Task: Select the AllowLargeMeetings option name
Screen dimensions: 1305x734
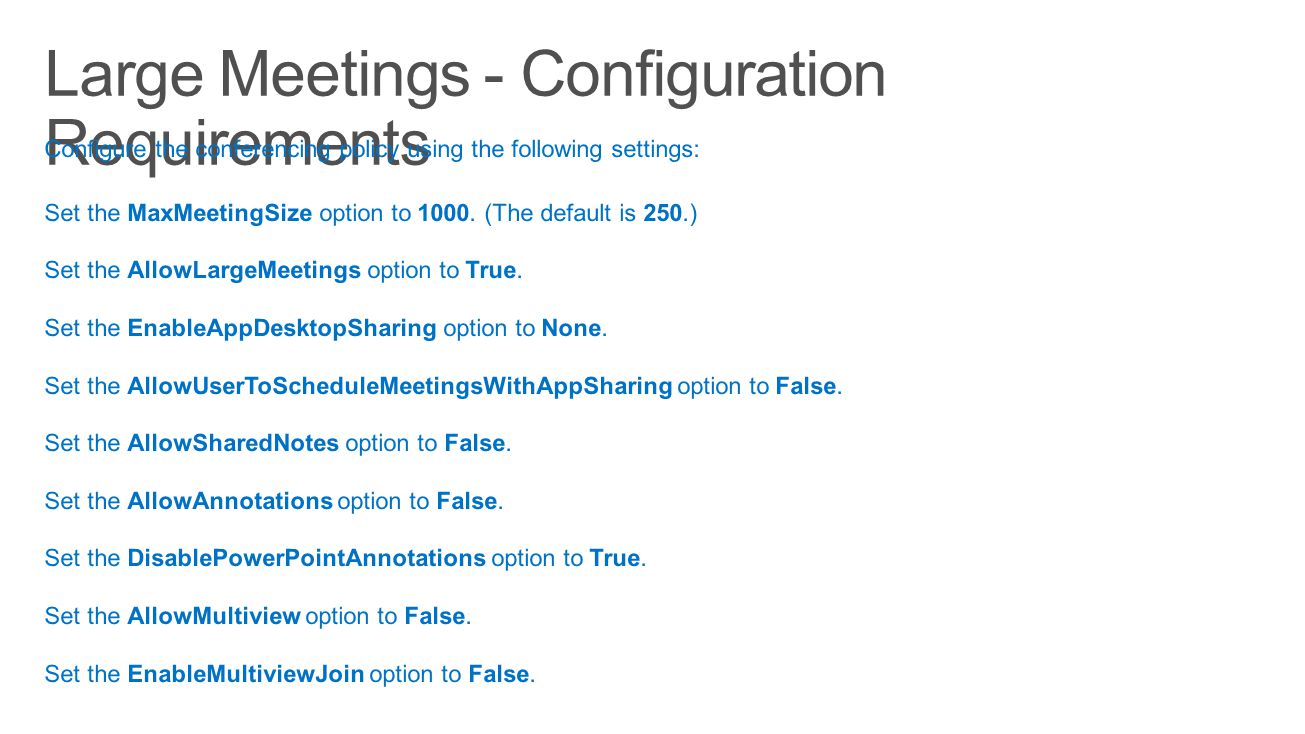Action: [x=244, y=270]
